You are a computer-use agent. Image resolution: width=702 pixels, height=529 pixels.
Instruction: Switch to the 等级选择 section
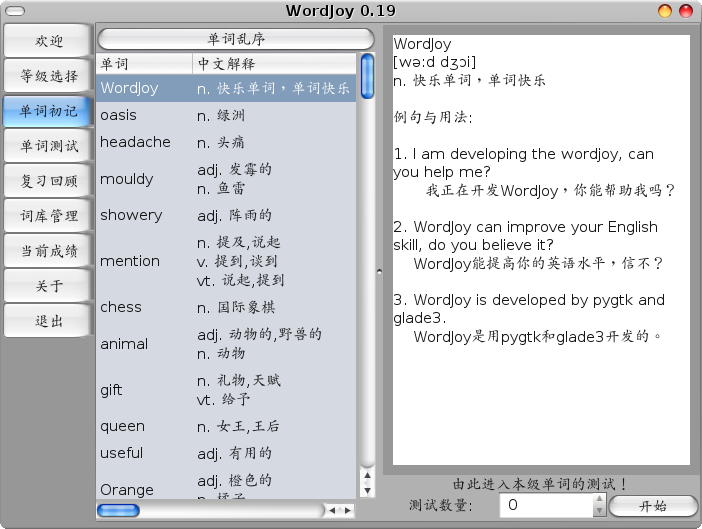point(48,76)
